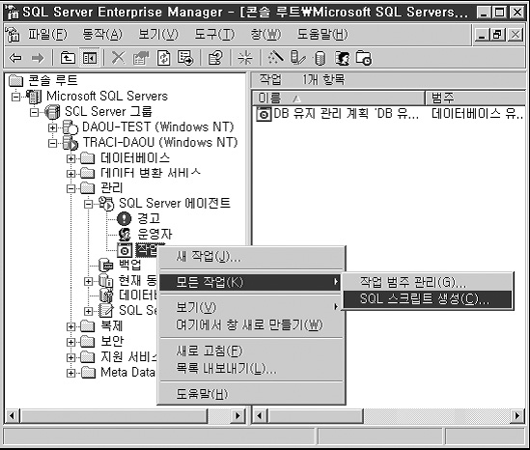The image size is (530, 450).
Task: Click the Run a wizard wand icon
Action: 275,58
